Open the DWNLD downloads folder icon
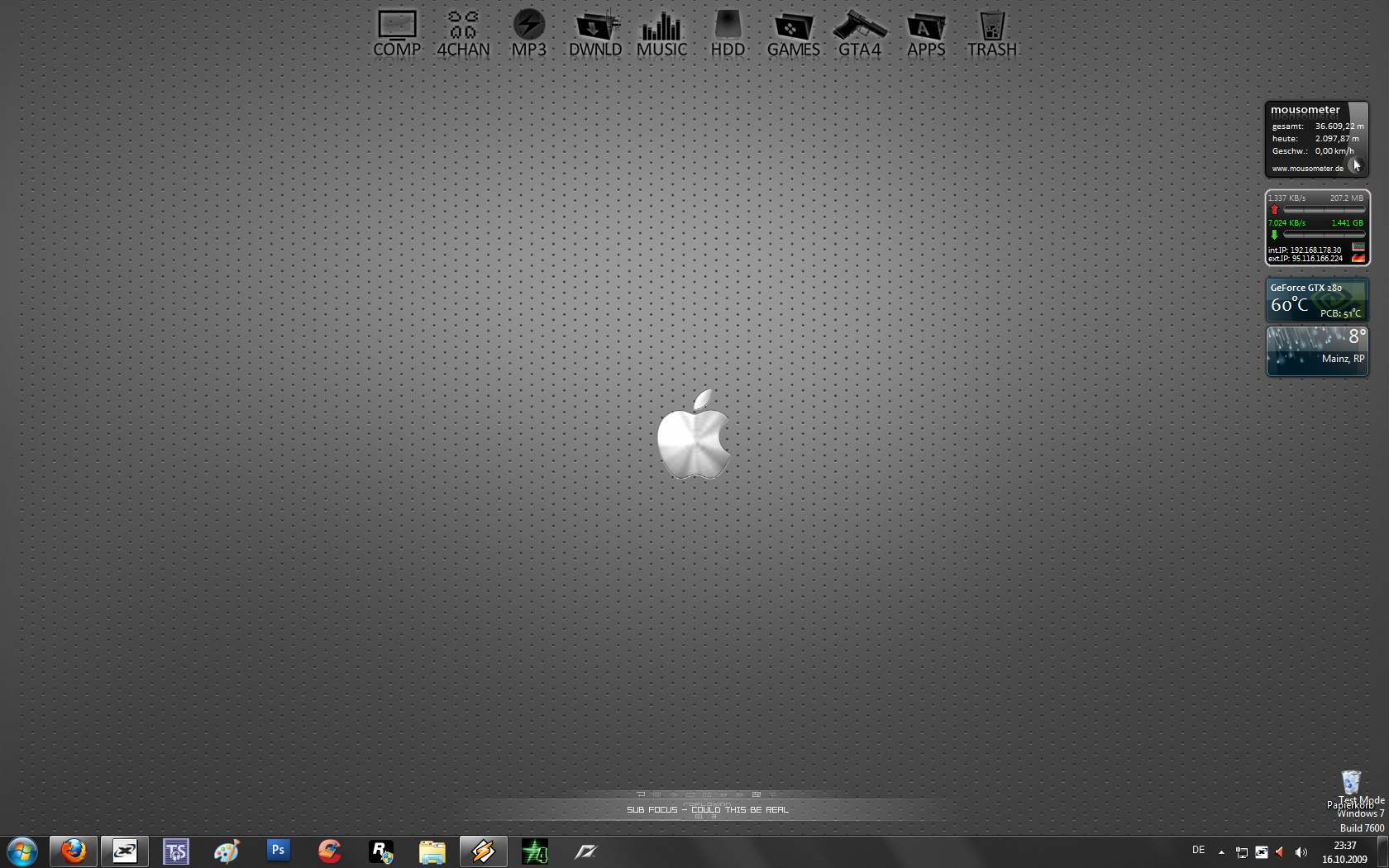This screenshot has height=868, width=1389. point(595,33)
